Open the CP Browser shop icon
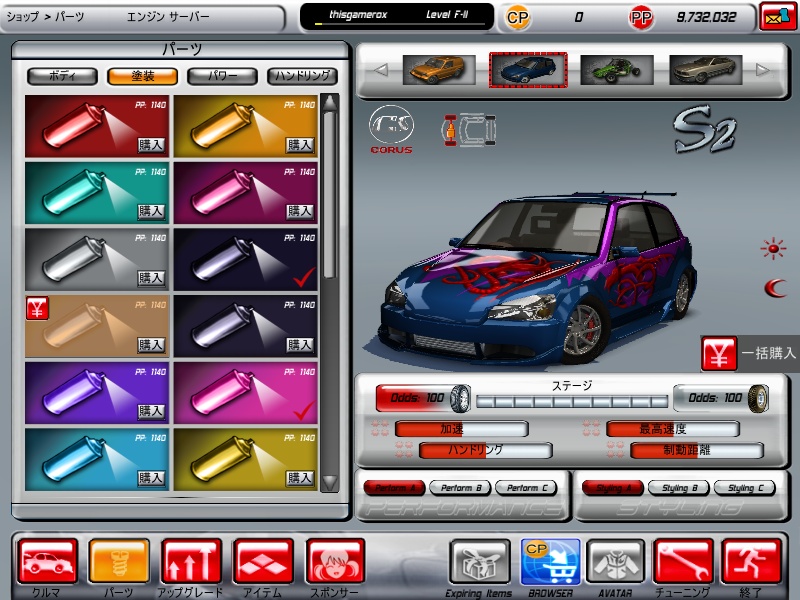Screen dimensions: 800x600 click(549, 561)
